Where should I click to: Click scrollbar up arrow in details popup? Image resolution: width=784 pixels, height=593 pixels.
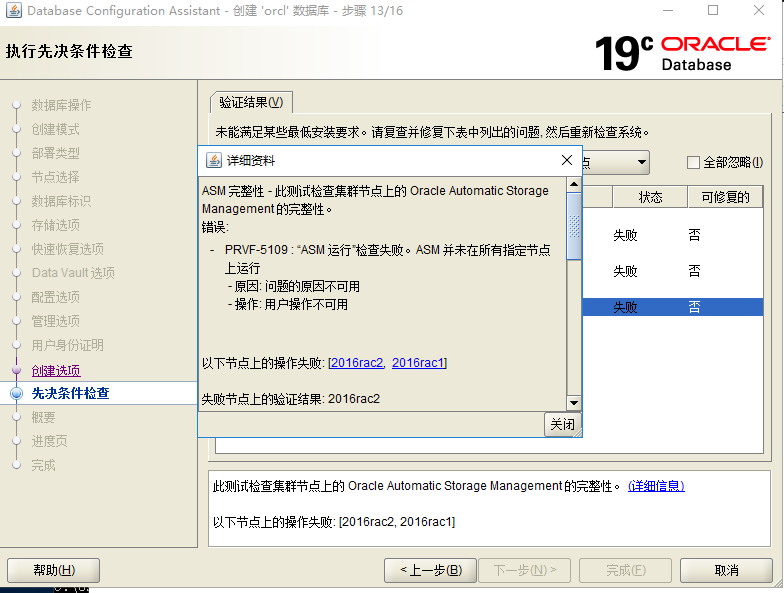573,184
